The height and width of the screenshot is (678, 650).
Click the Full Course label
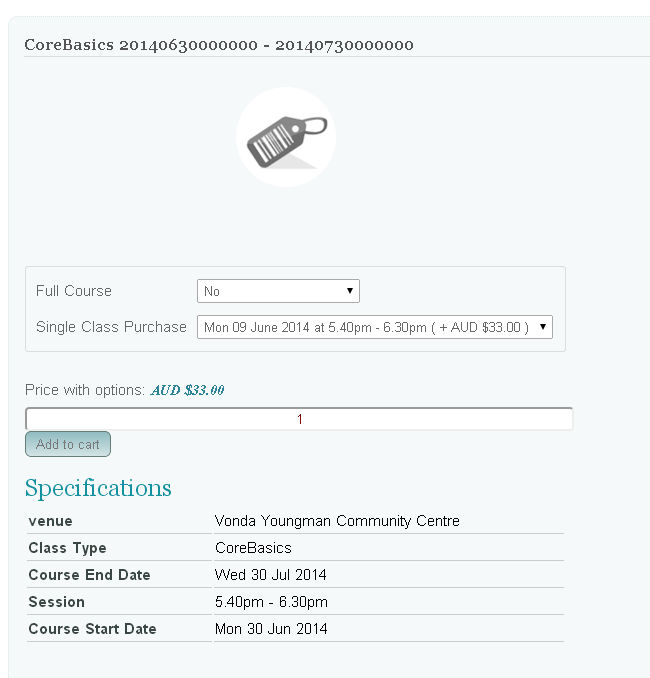click(74, 291)
